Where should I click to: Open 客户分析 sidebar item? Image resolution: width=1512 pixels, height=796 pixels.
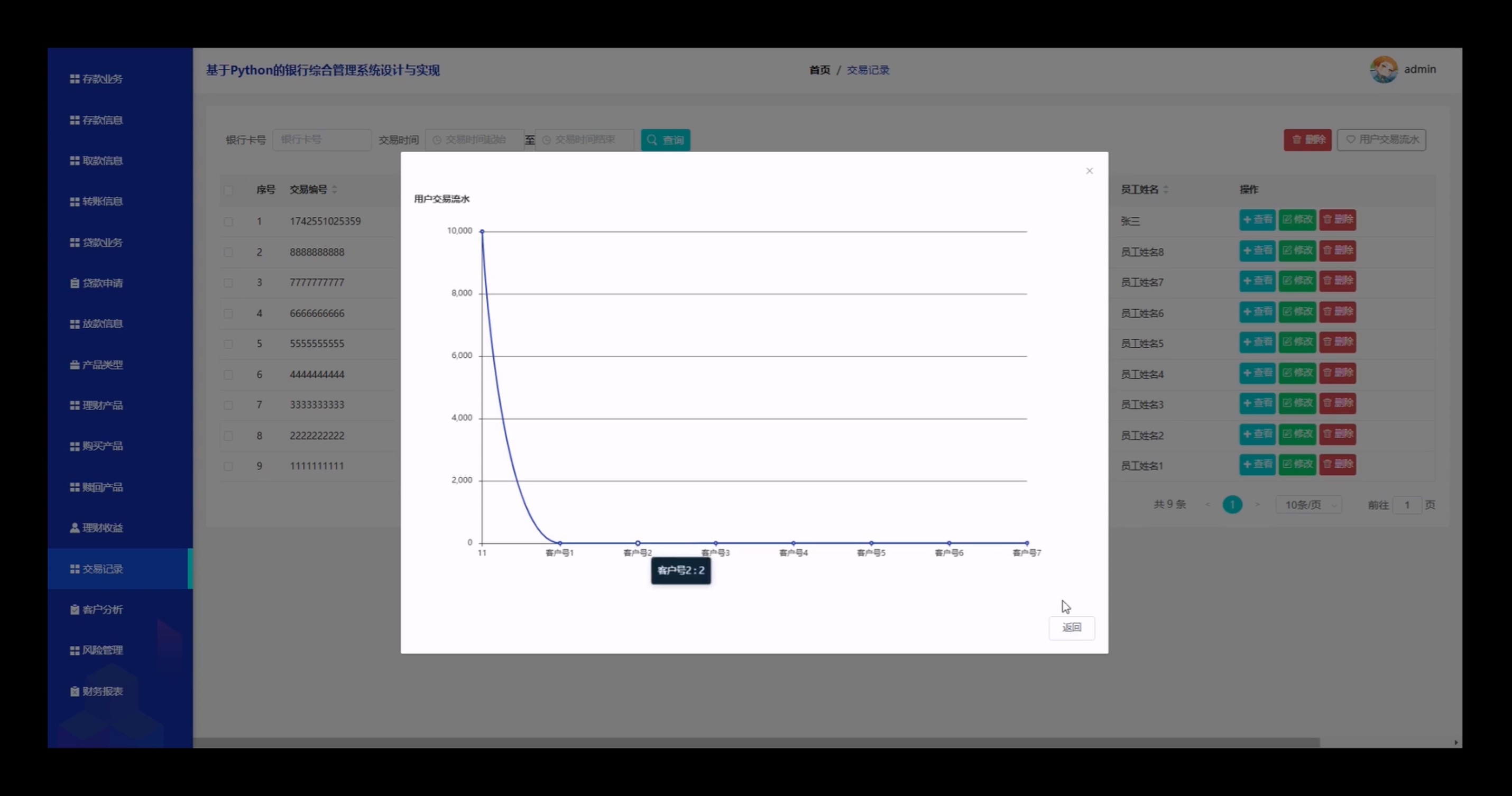pos(102,610)
